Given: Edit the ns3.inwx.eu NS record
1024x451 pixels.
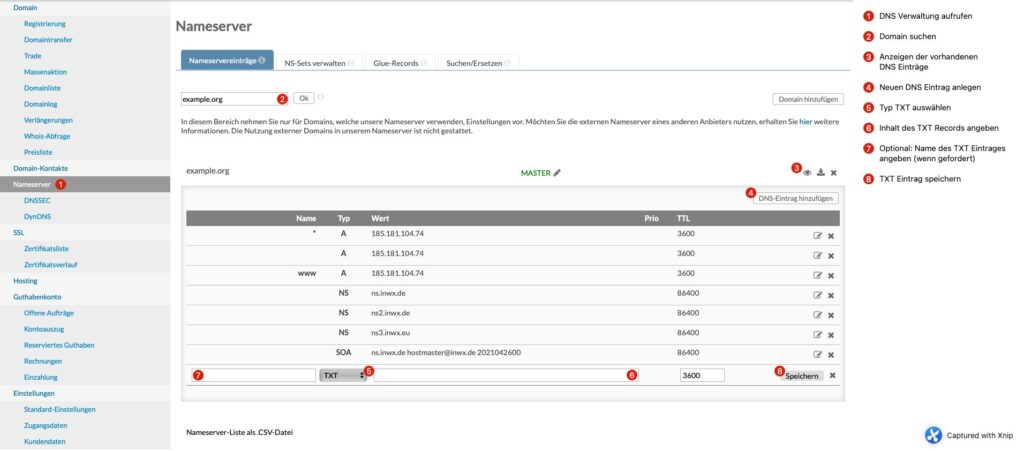Looking at the screenshot, I should pos(817,334).
